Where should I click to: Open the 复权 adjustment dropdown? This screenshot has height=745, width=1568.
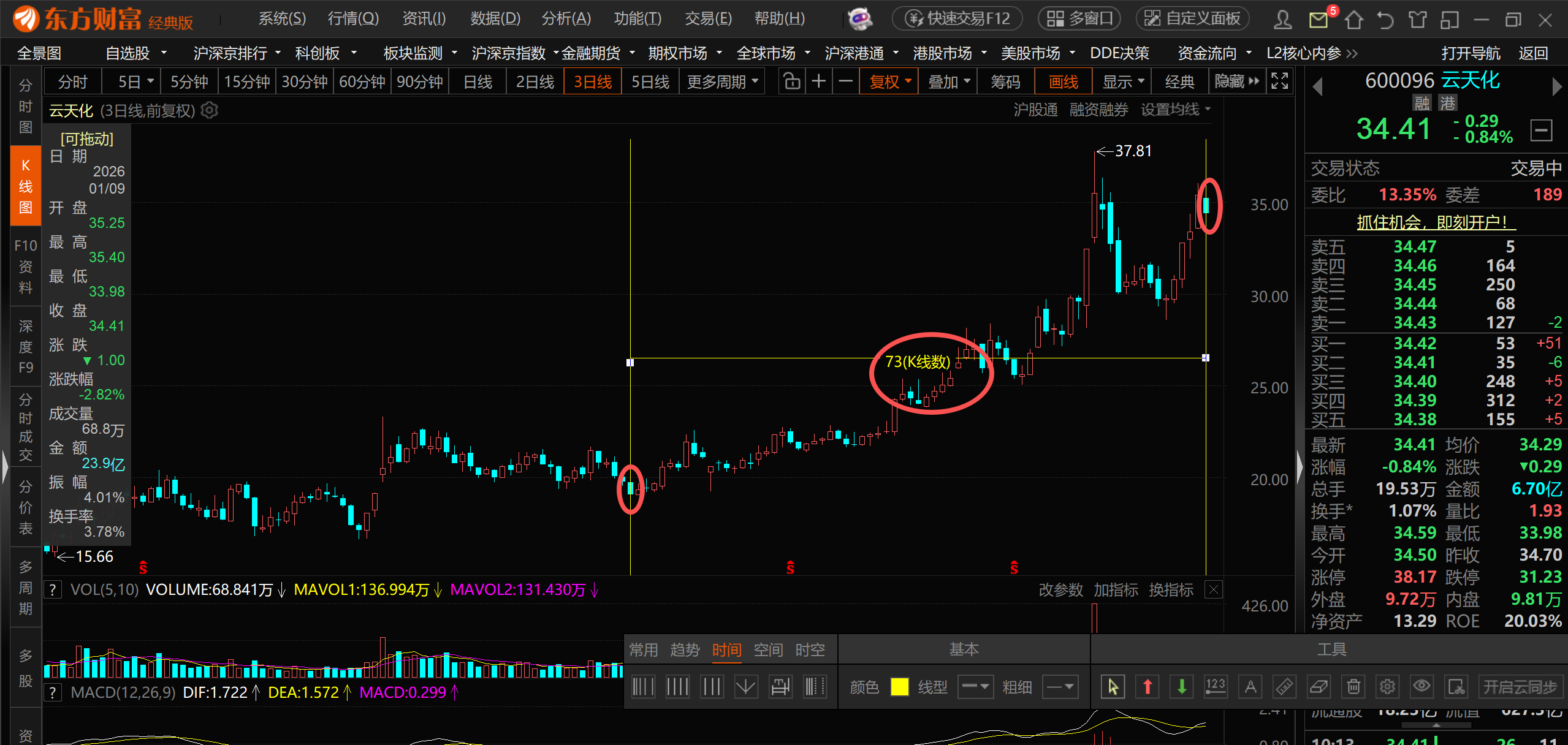tap(889, 81)
